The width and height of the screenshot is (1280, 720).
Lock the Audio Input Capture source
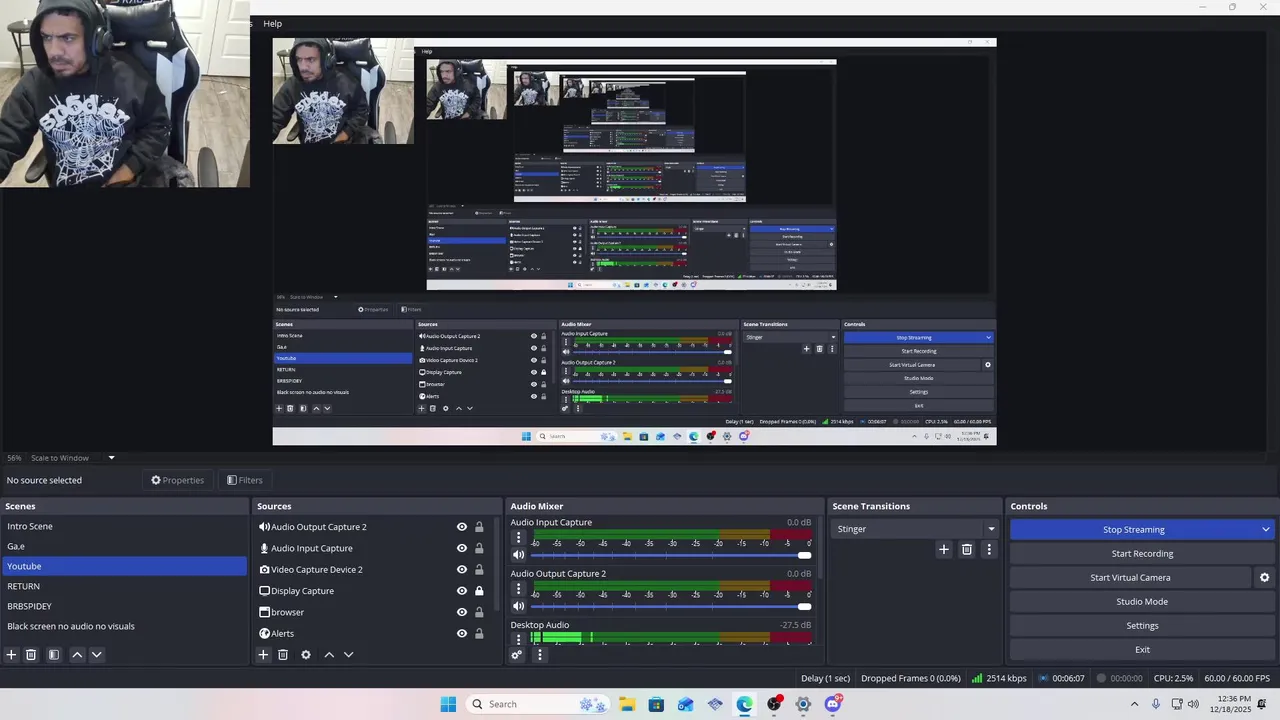tap(479, 548)
